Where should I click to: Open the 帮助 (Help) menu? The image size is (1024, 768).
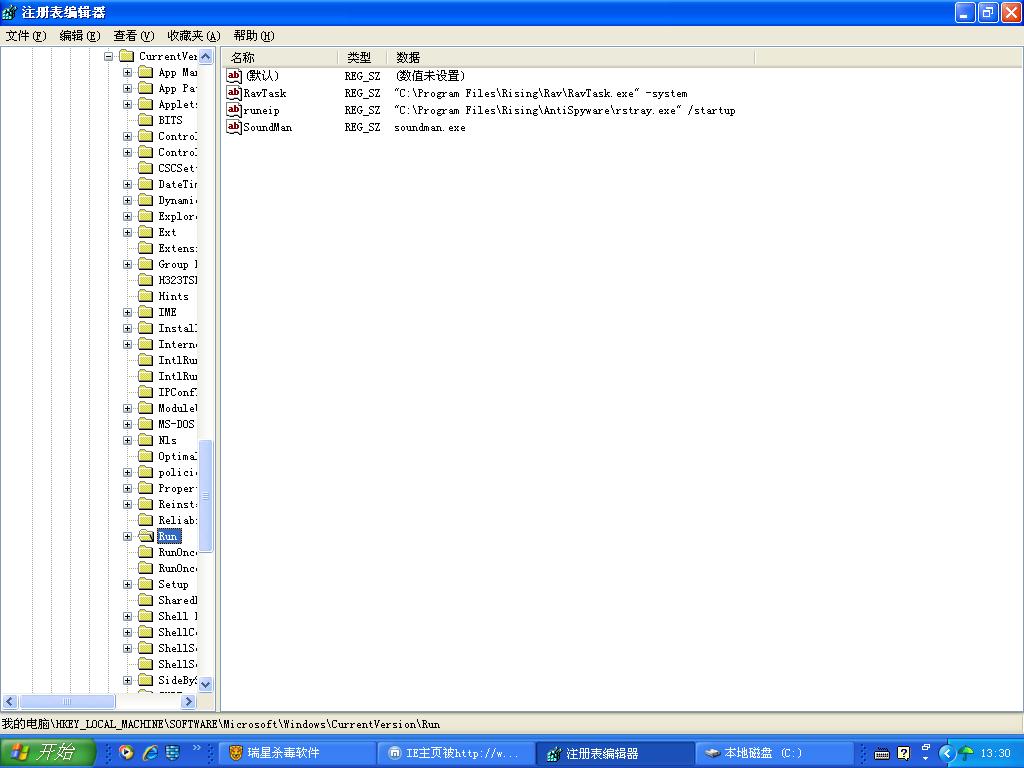253,36
